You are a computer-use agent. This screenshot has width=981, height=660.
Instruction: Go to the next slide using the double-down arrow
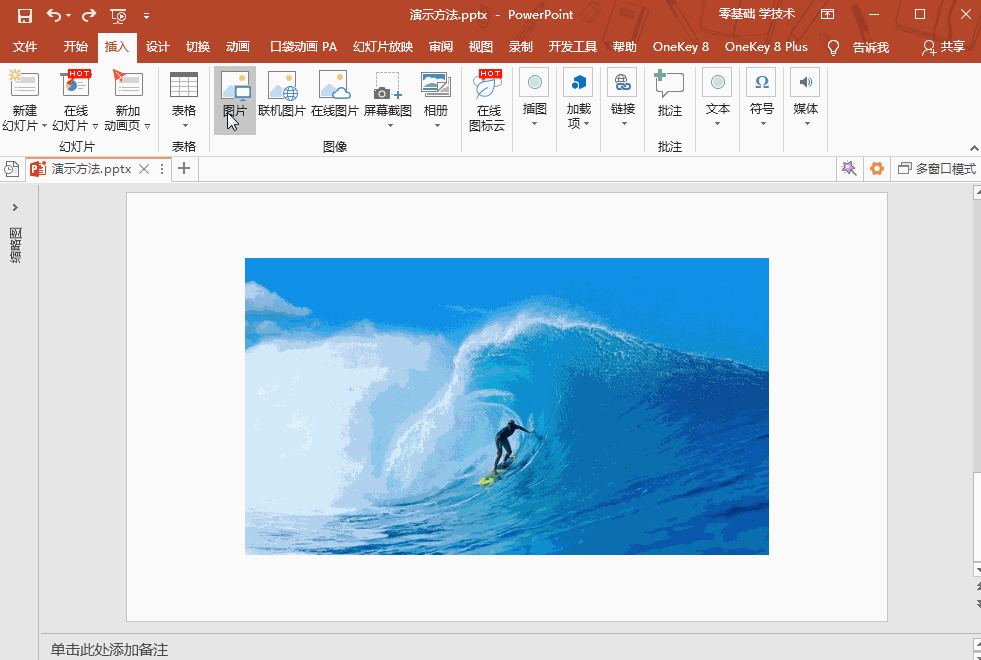coord(977,603)
